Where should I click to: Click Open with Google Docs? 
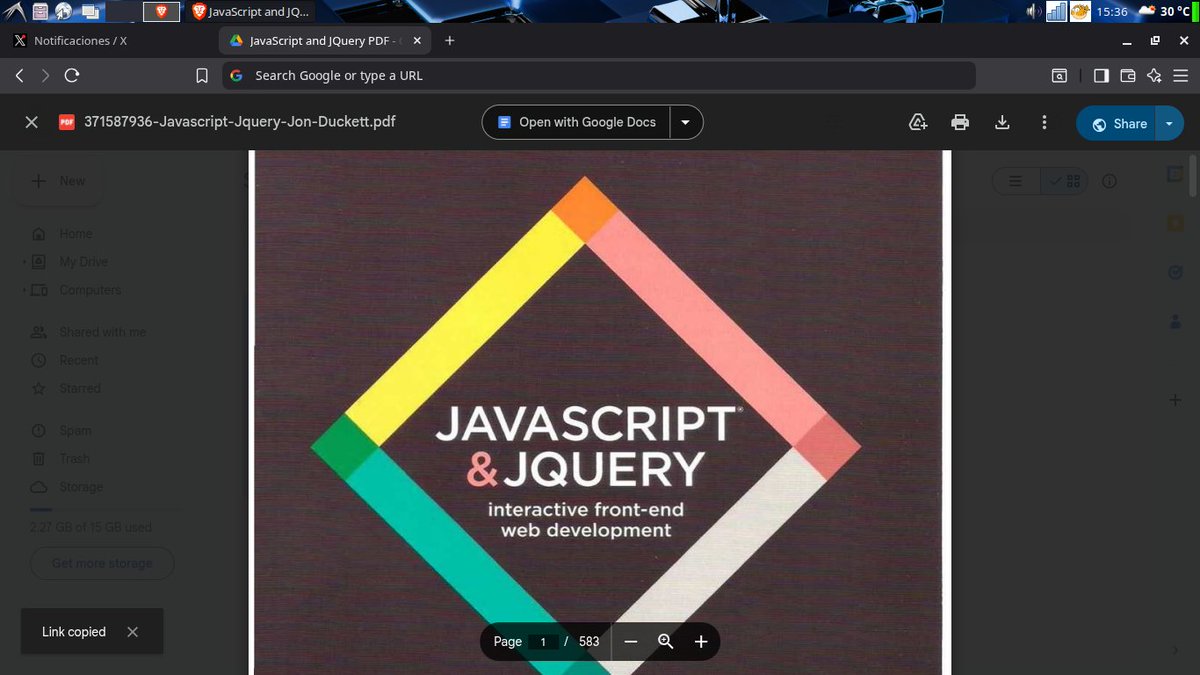pyautogui.click(x=577, y=122)
